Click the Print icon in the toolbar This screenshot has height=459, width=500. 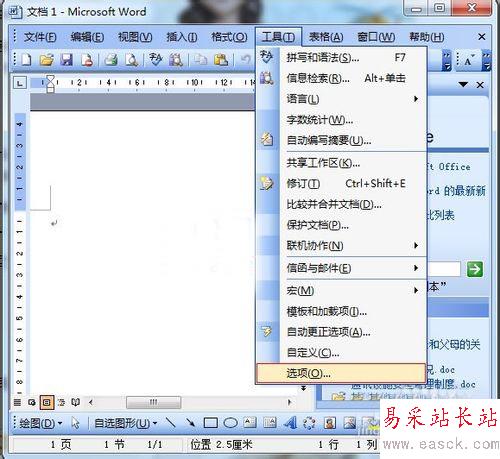pyautogui.click(x=111, y=60)
